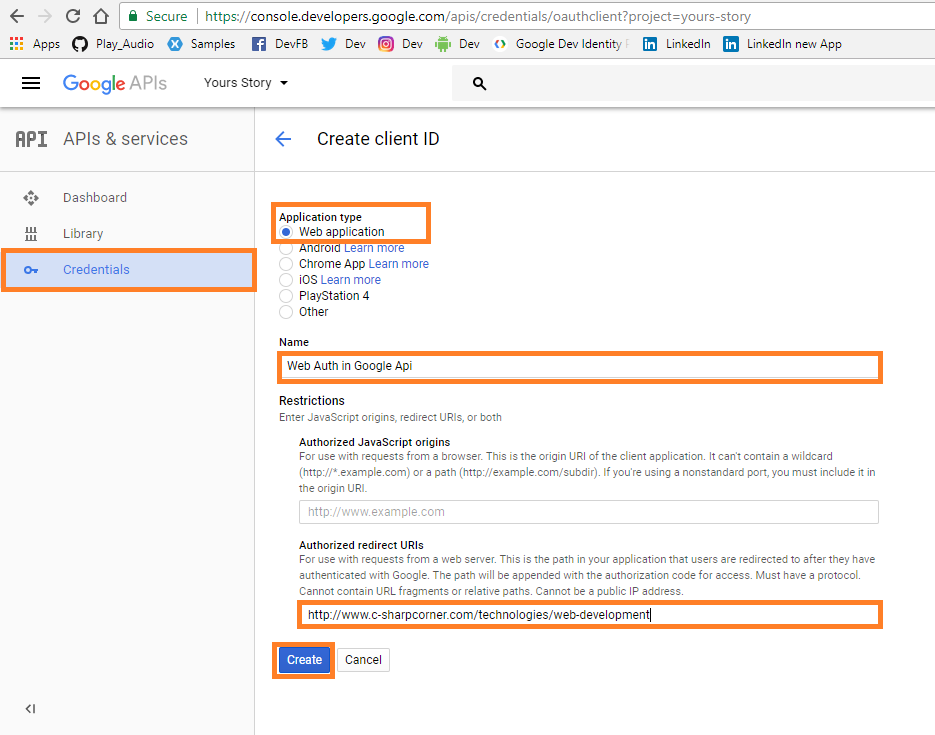Collapse the left sidebar with the bottom chevron

pos(30,708)
